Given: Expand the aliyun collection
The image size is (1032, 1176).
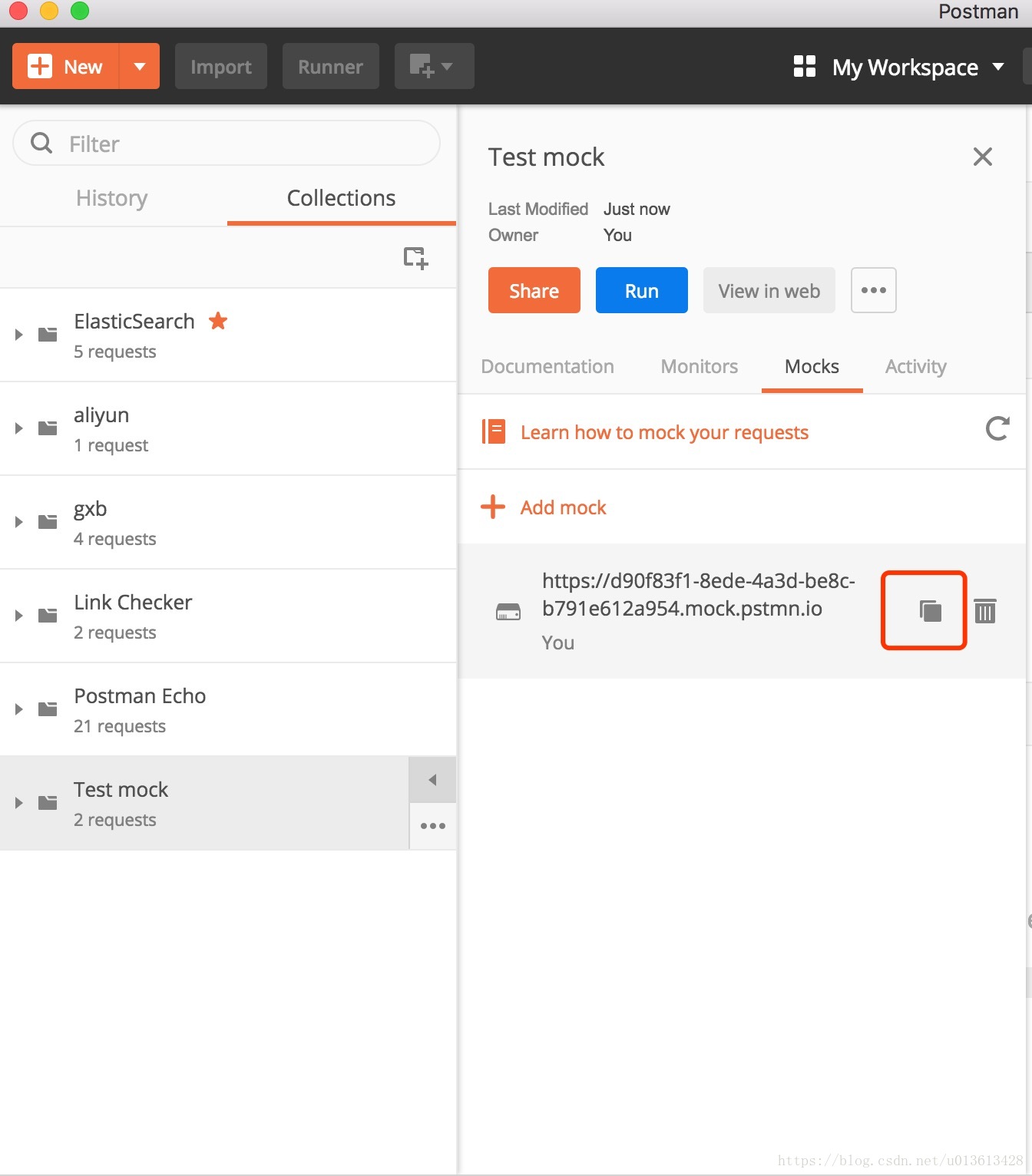Looking at the screenshot, I should pos(19,428).
